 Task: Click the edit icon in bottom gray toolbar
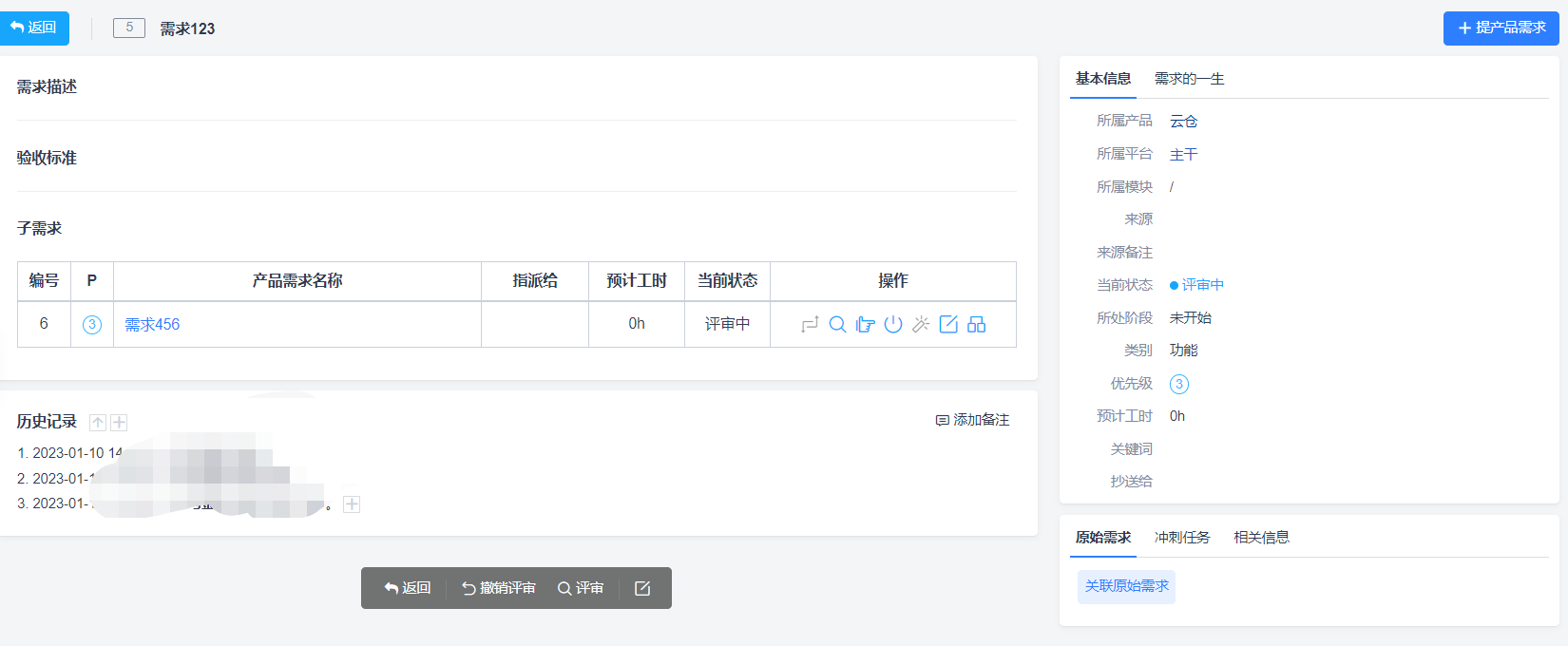tap(642, 588)
